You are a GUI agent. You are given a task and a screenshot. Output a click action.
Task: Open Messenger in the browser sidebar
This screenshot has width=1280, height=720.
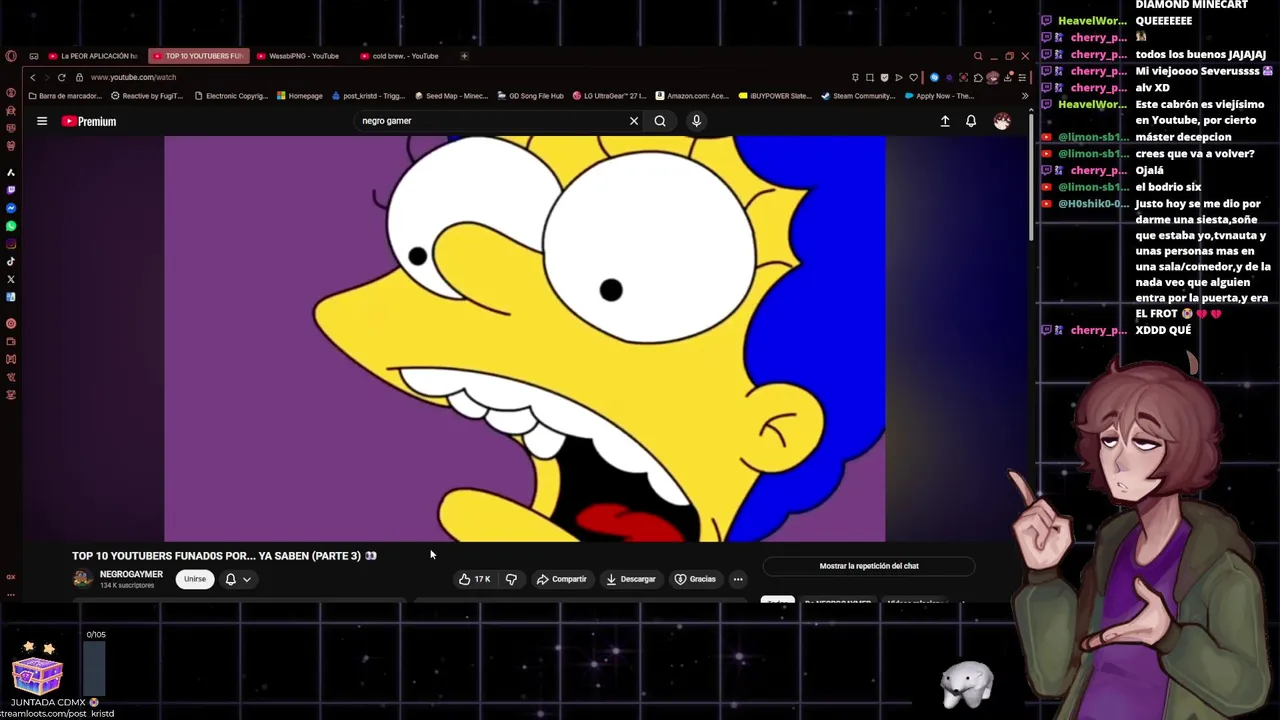point(11,208)
